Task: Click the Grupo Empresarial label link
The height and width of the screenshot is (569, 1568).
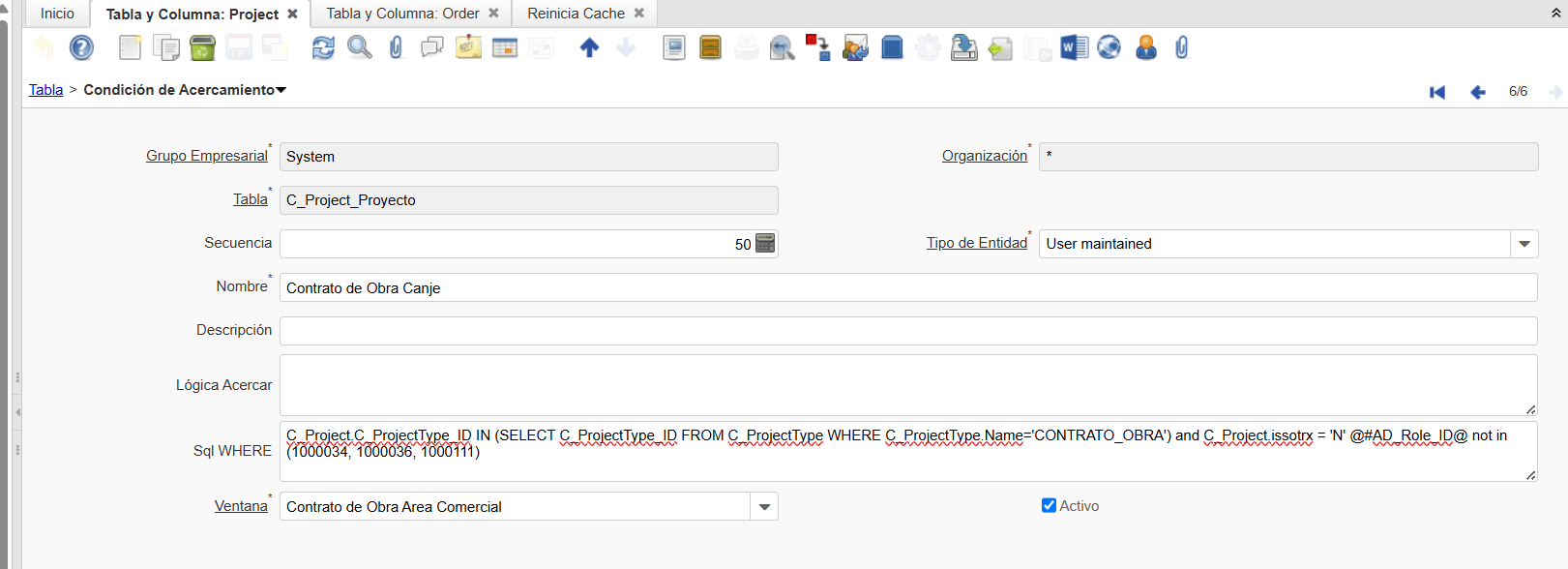Action: coord(206,156)
